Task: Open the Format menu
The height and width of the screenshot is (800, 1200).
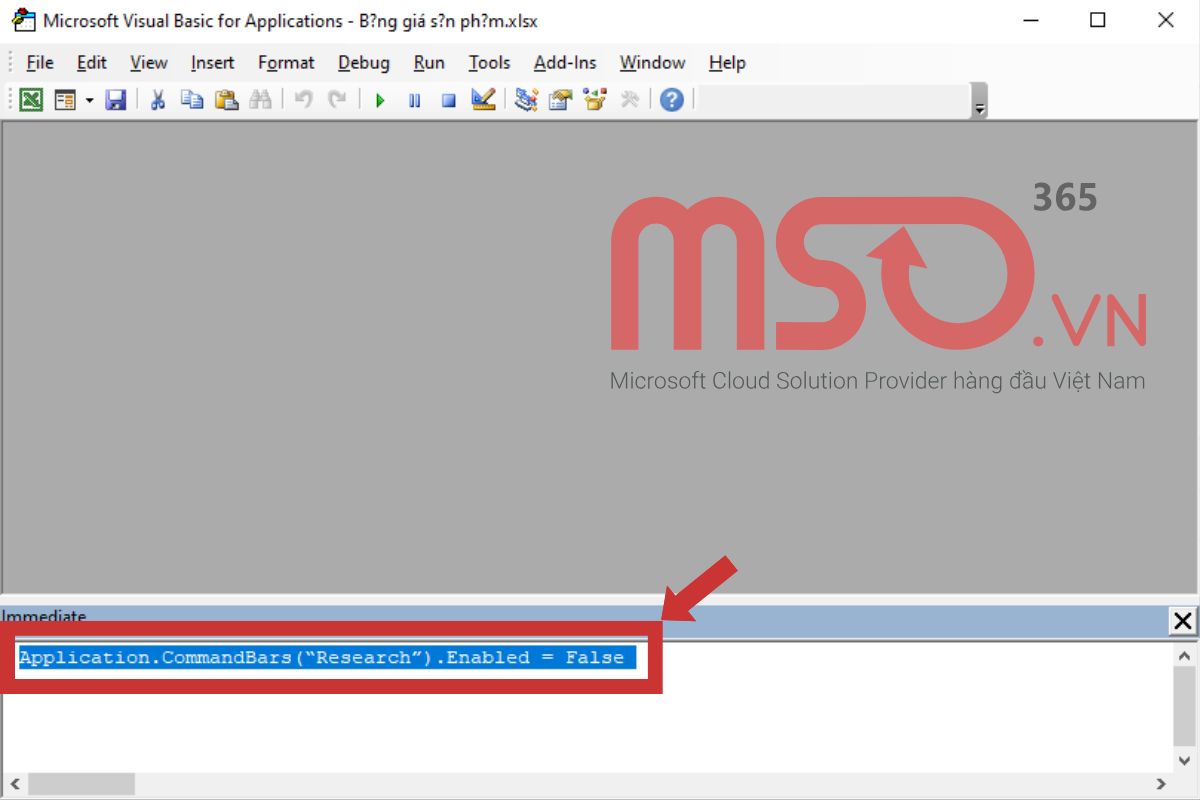Action: click(x=286, y=62)
